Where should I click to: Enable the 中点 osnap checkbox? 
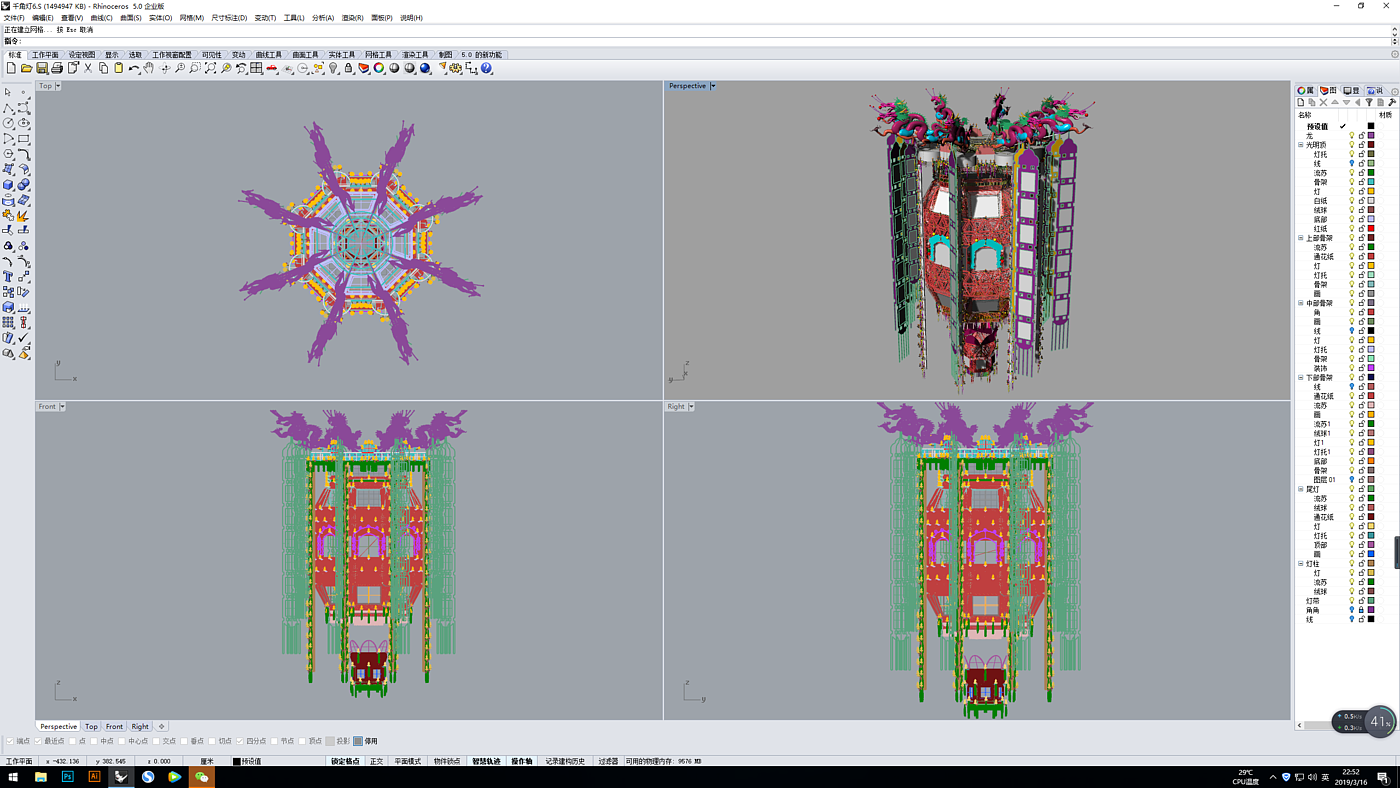pos(96,741)
